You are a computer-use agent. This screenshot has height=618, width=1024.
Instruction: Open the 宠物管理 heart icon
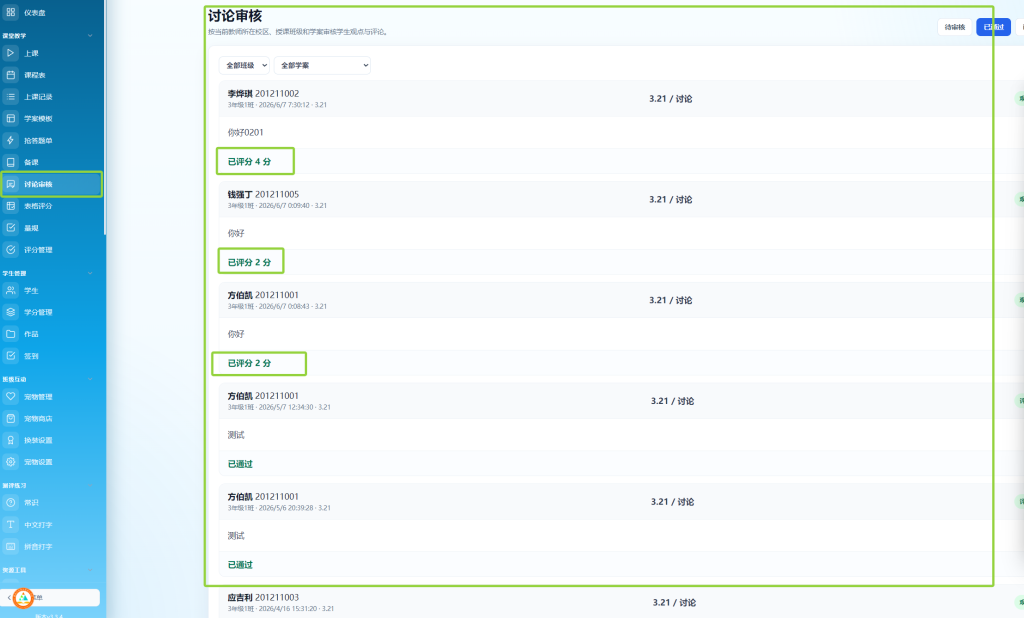(x=10, y=397)
